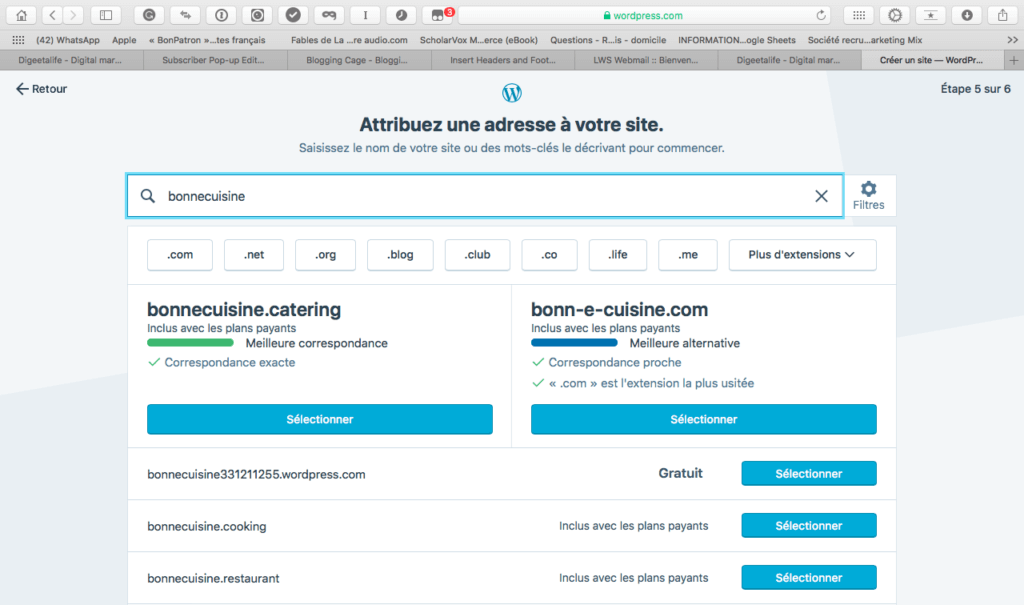Viewport: 1024px width, 605px height.
Task: Select the bonnecuisine.cooking domain
Action: click(808, 526)
